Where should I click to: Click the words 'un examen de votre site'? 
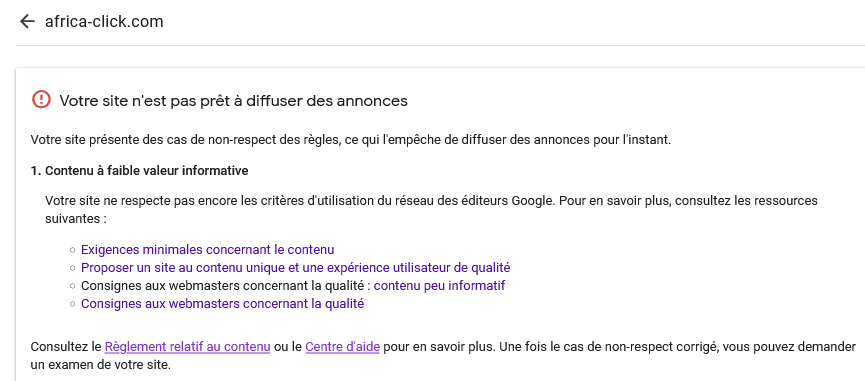click(101, 365)
